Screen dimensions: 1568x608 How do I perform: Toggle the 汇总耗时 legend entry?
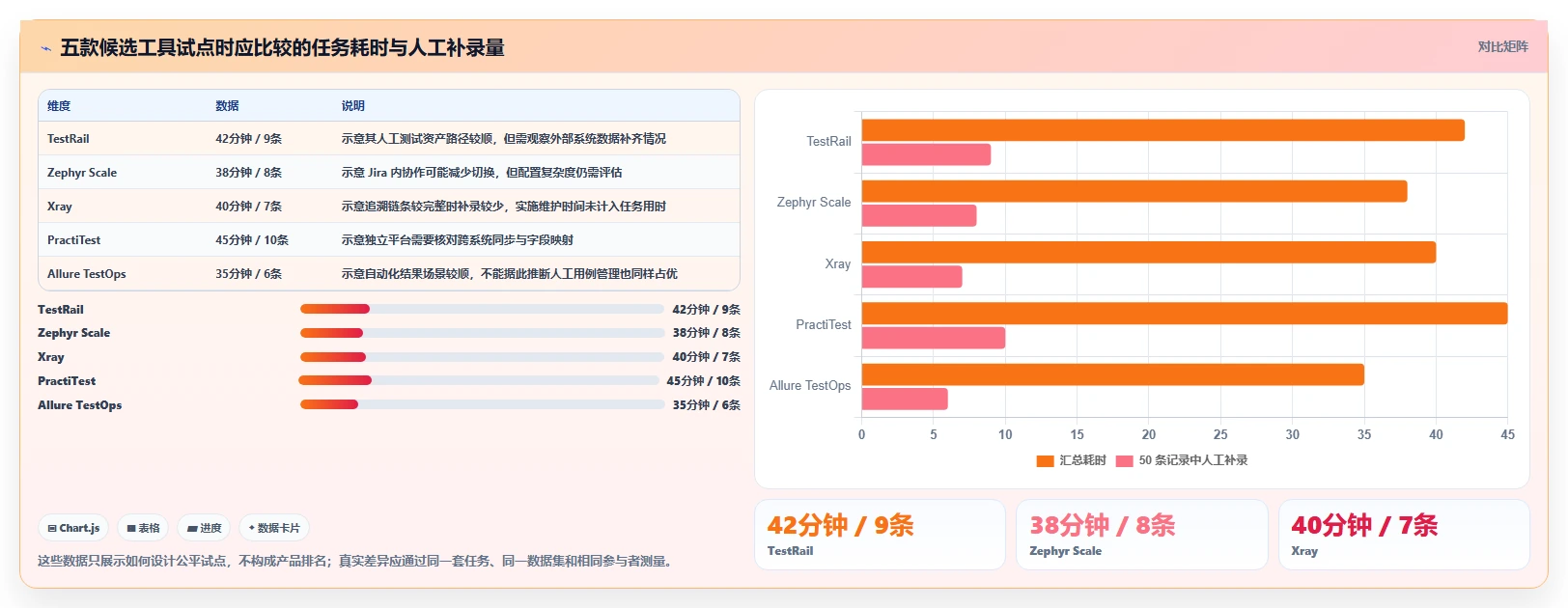click(x=1071, y=460)
